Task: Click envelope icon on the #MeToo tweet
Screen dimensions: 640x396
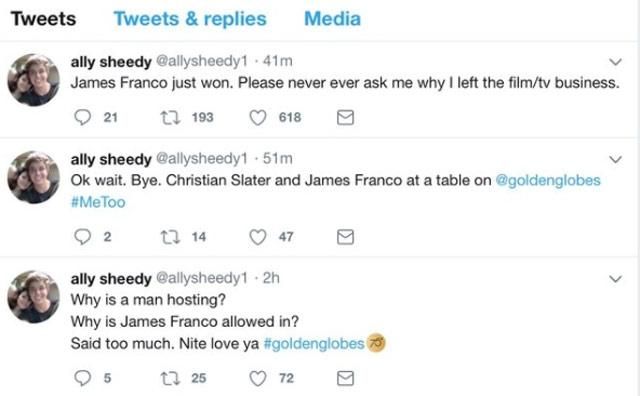Action: 345,237
